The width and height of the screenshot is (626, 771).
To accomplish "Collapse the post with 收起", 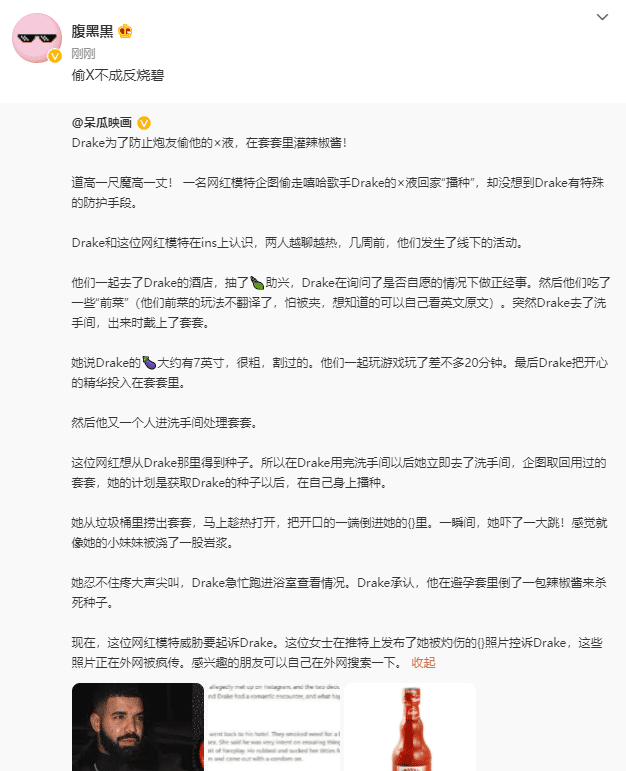I will click(x=423, y=663).
